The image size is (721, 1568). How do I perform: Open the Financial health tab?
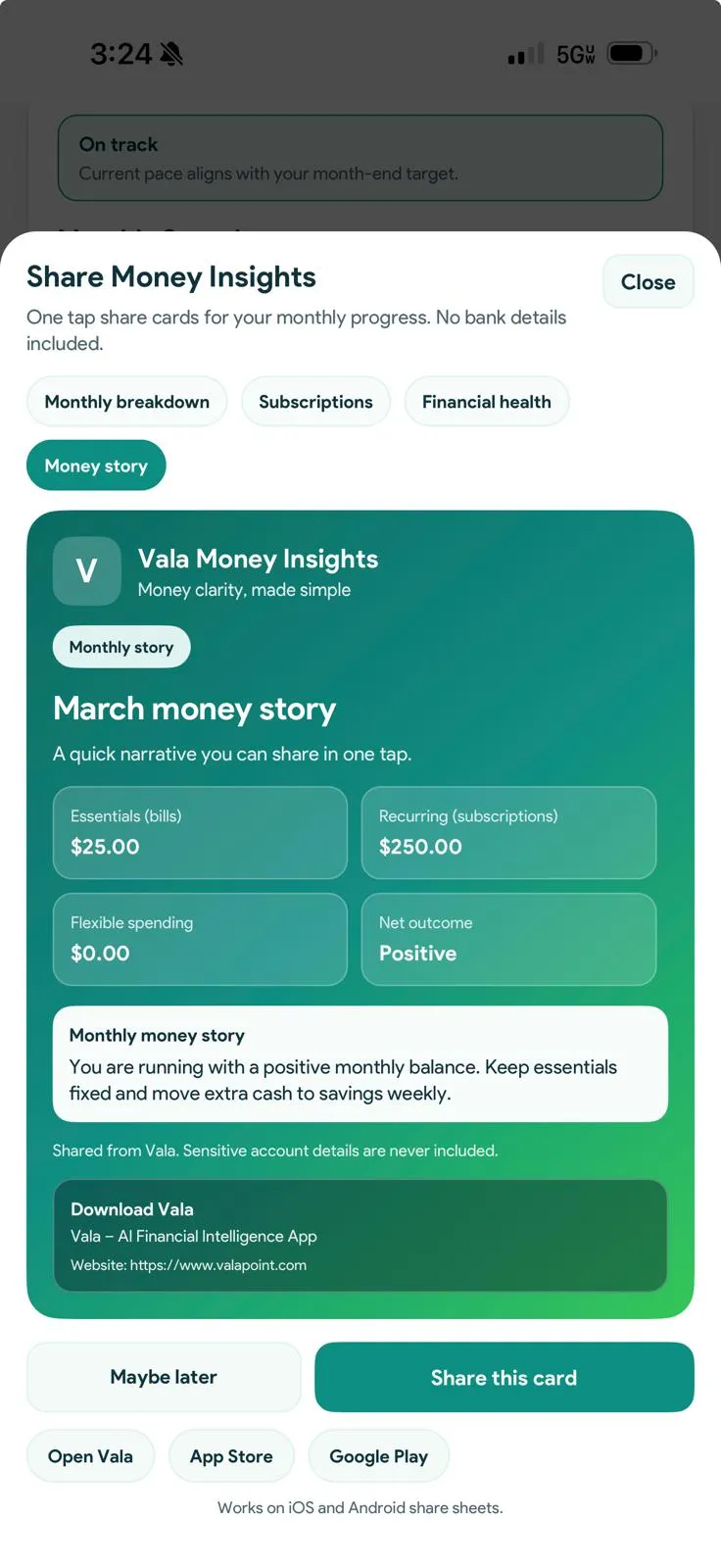tap(486, 402)
